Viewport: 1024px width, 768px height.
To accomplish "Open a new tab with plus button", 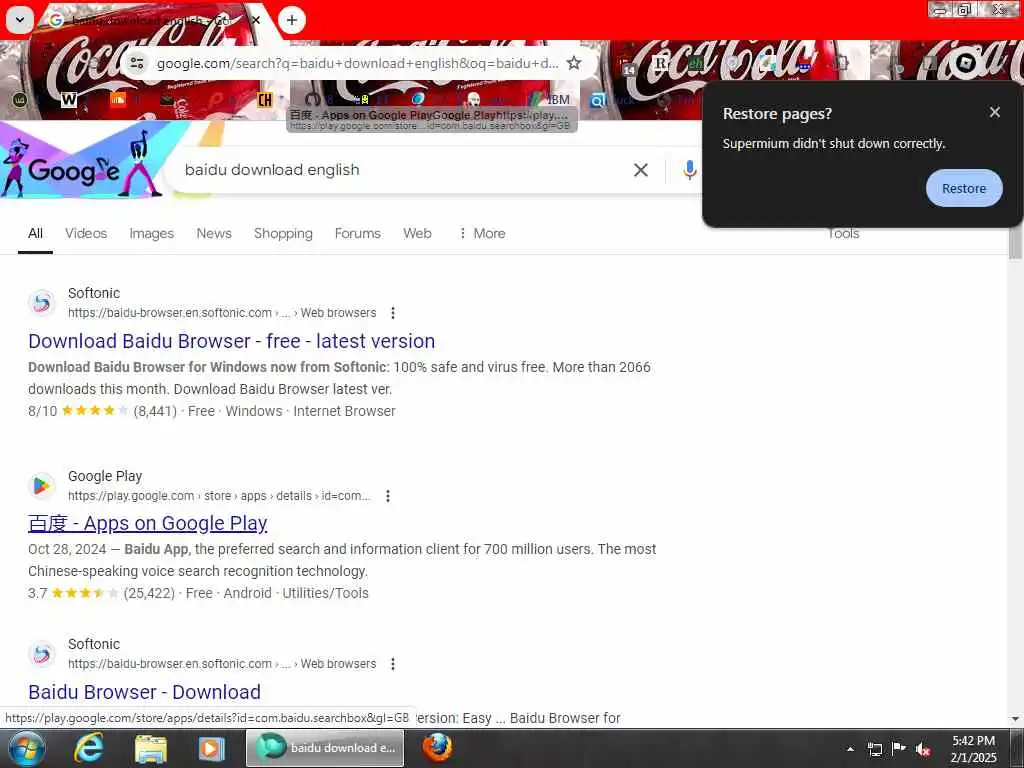I will pyautogui.click(x=292, y=20).
